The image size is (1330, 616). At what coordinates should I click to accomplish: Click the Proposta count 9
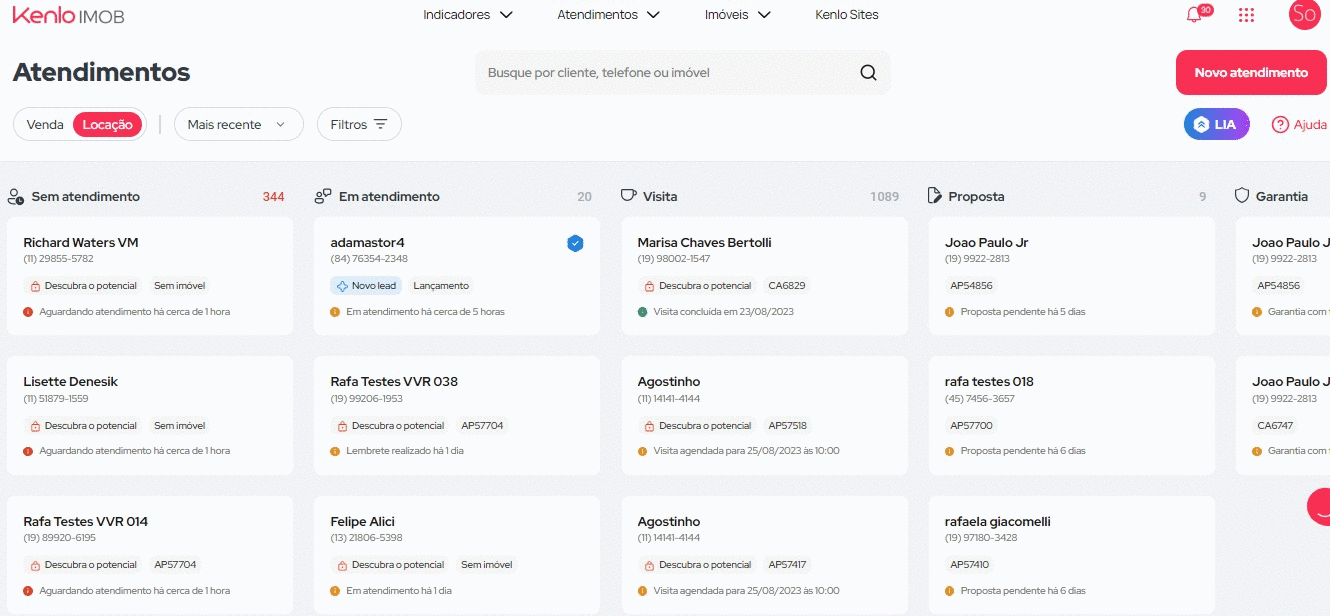coord(1203,197)
